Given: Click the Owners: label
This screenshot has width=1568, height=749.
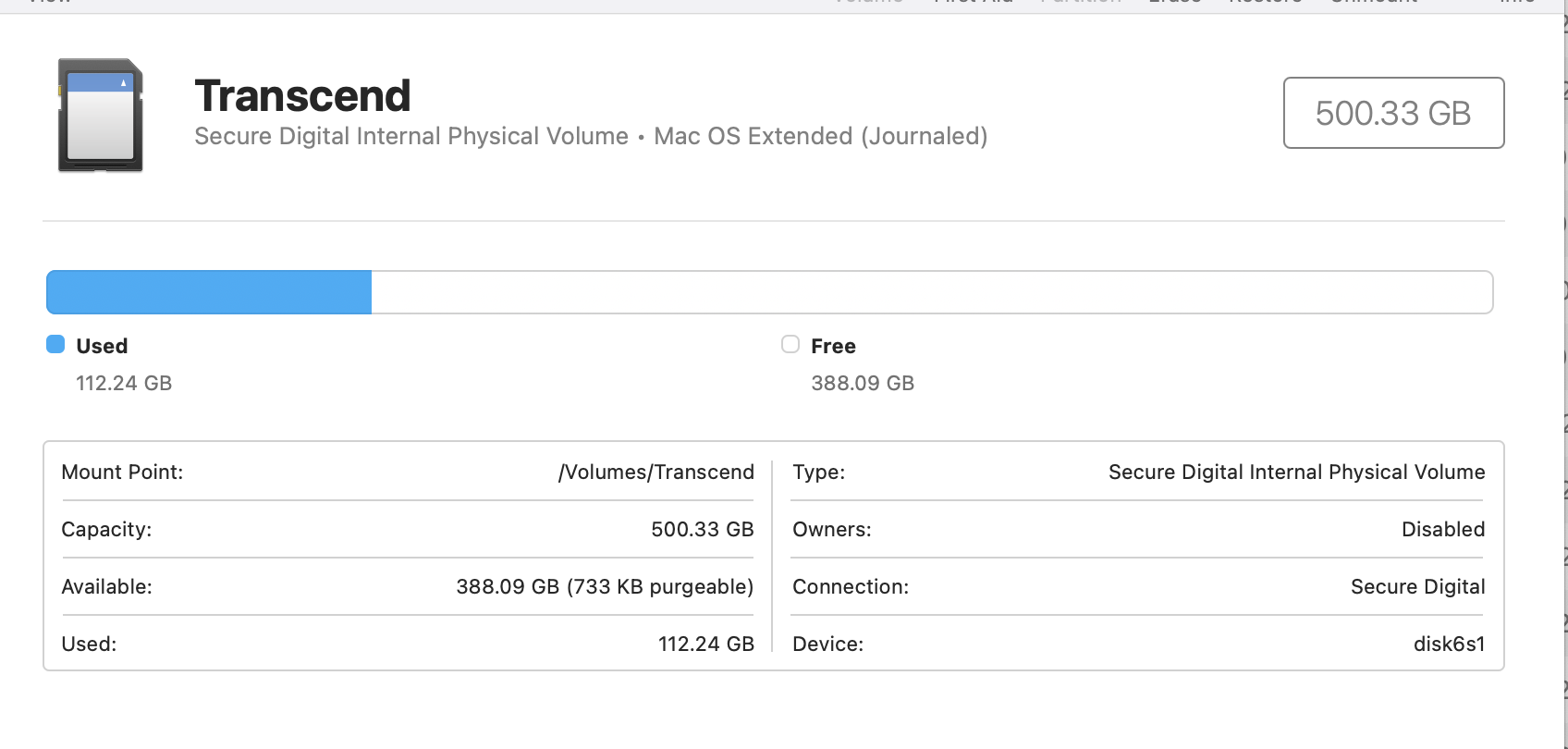Looking at the screenshot, I should pyautogui.click(x=832, y=529).
